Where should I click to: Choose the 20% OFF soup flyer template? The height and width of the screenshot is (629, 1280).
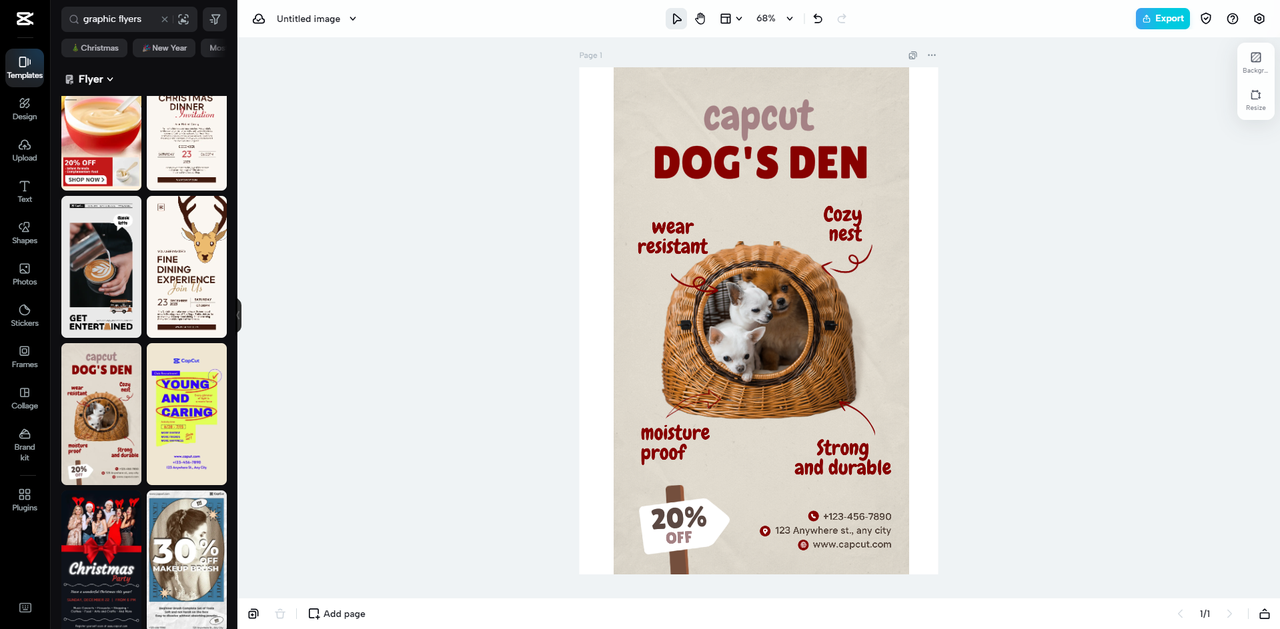click(101, 143)
